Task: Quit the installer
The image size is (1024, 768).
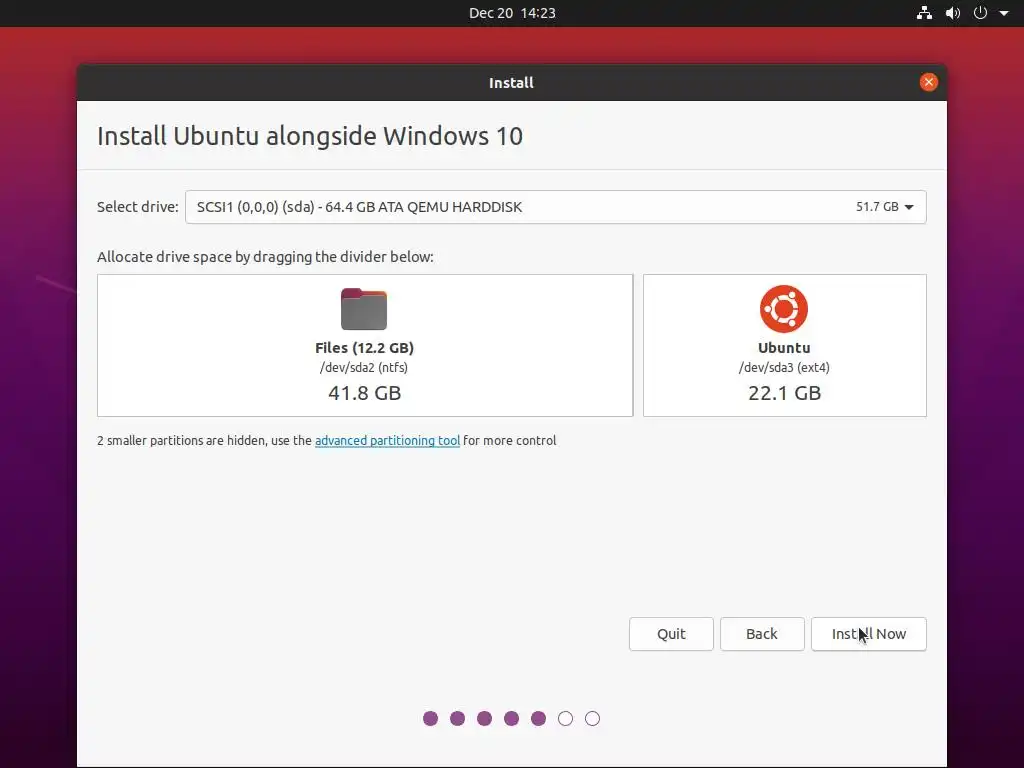Action: tap(671, 634)
